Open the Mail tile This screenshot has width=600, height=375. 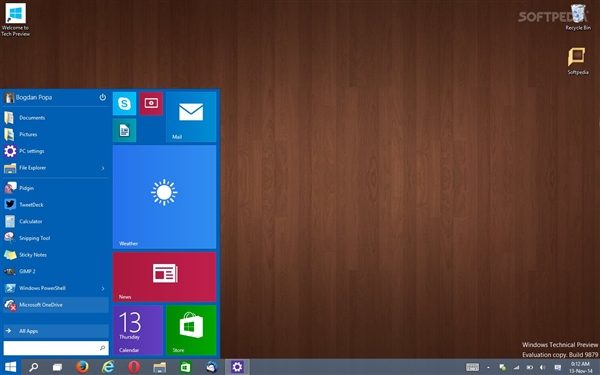point(191,117)
